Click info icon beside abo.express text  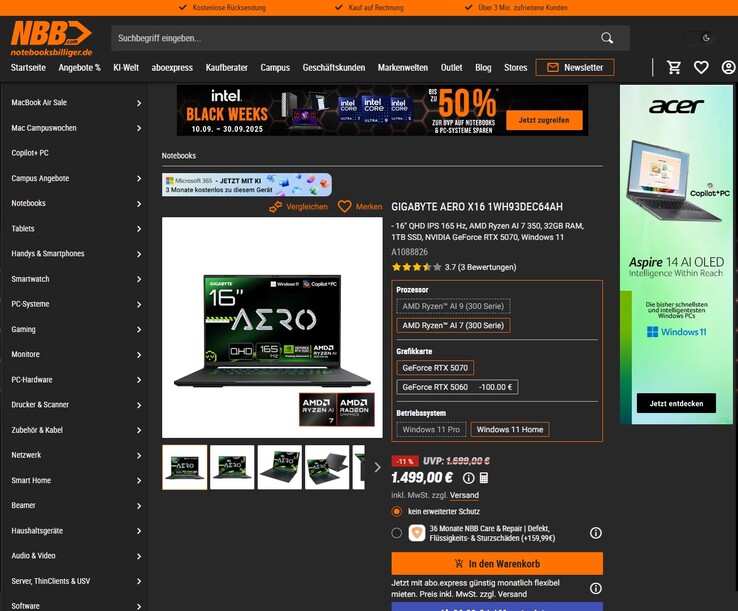coord(595,588)
